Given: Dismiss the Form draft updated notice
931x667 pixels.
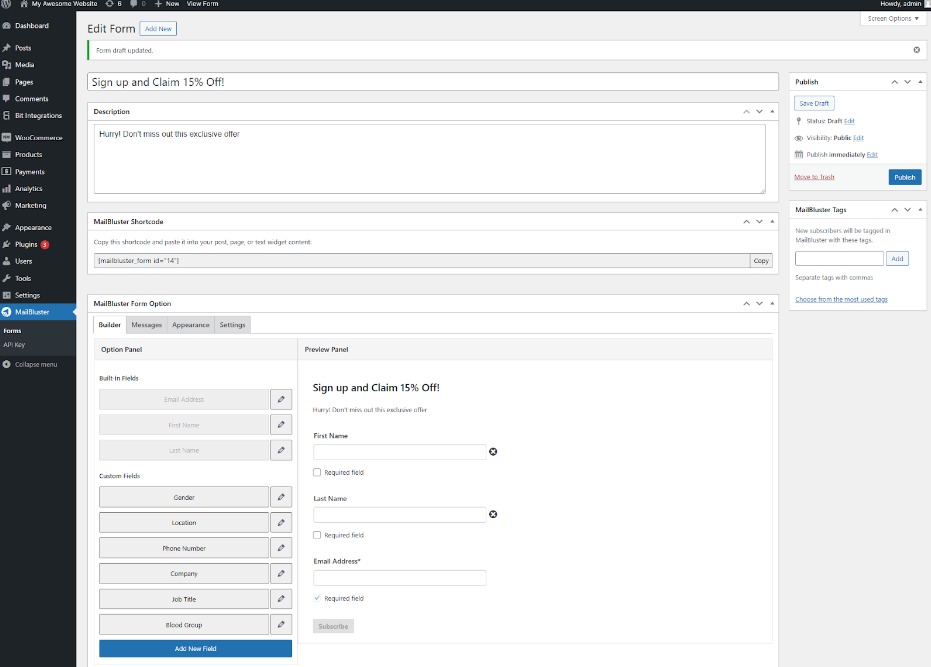Looking at the screenshot, I should tap(917, 49).
